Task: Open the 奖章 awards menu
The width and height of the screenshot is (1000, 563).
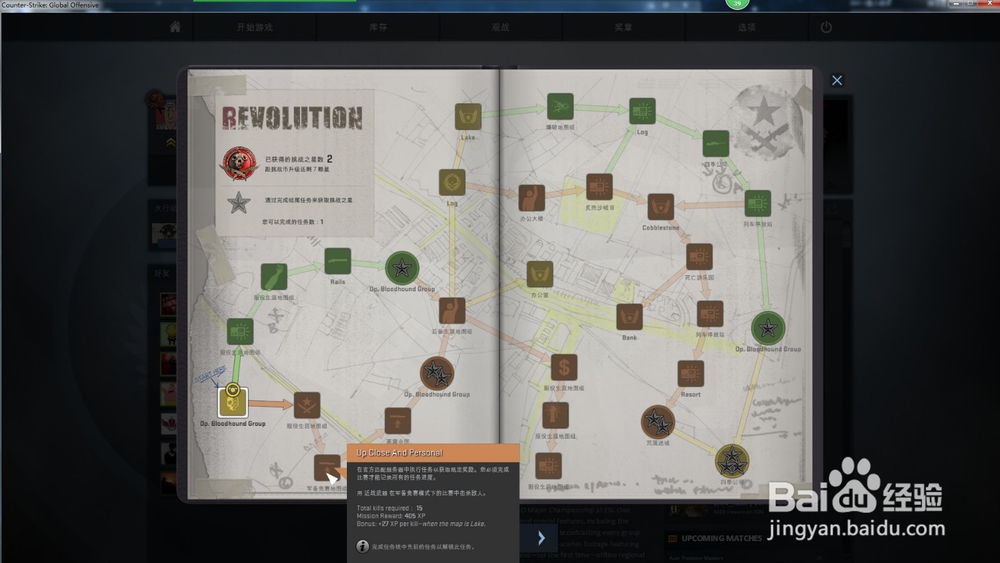Action: [x=623, y=27]
